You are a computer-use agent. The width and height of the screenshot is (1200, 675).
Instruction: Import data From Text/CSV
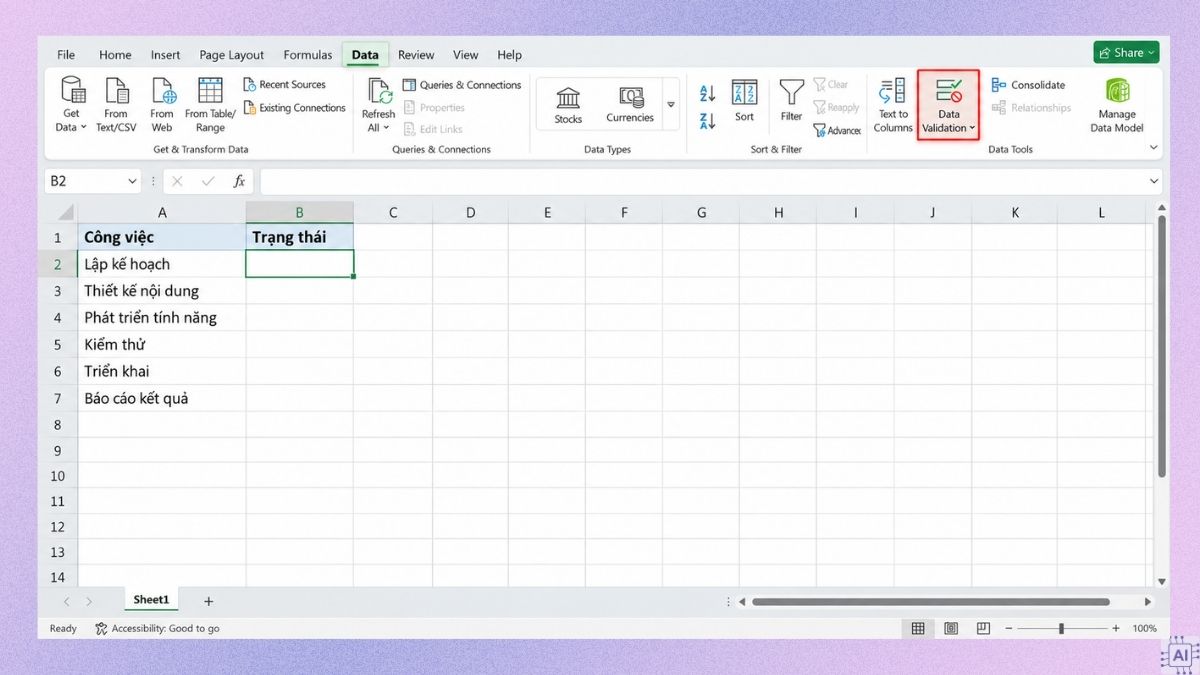pos(116,104)
